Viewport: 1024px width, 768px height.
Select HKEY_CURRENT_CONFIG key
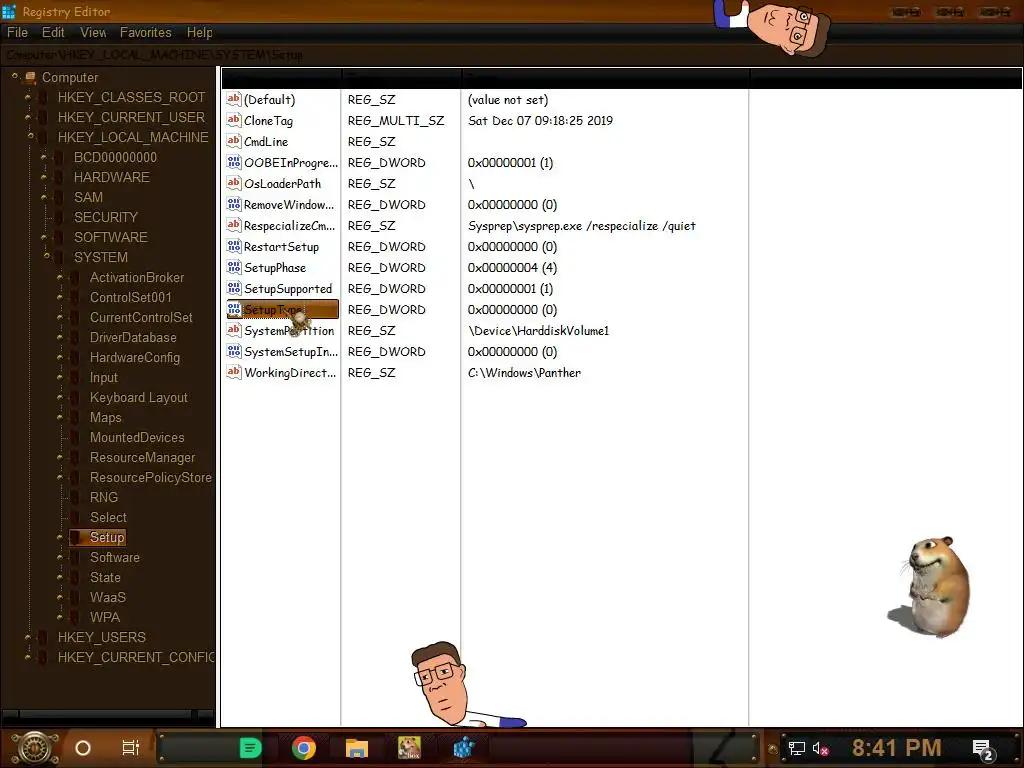point(136,657)
